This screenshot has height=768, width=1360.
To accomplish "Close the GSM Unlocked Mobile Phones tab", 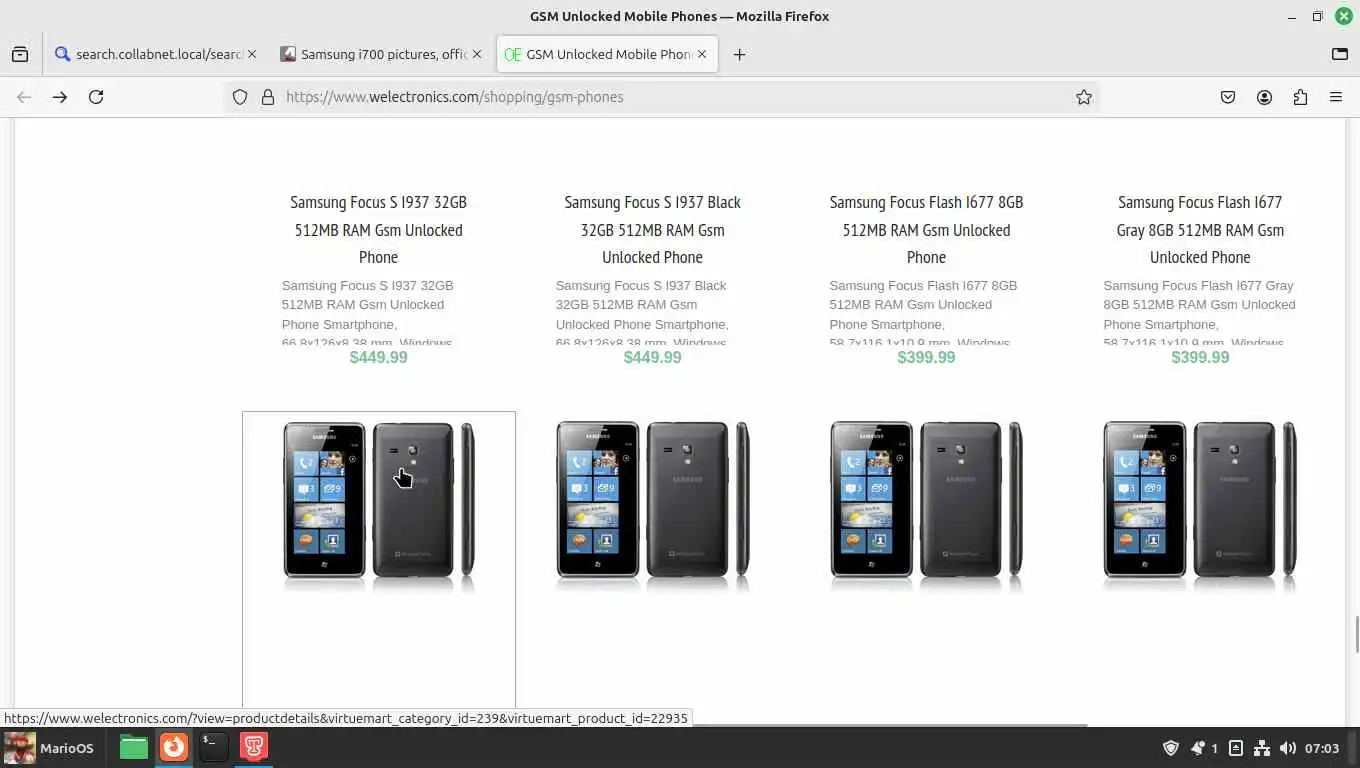I will pos(702,54).
